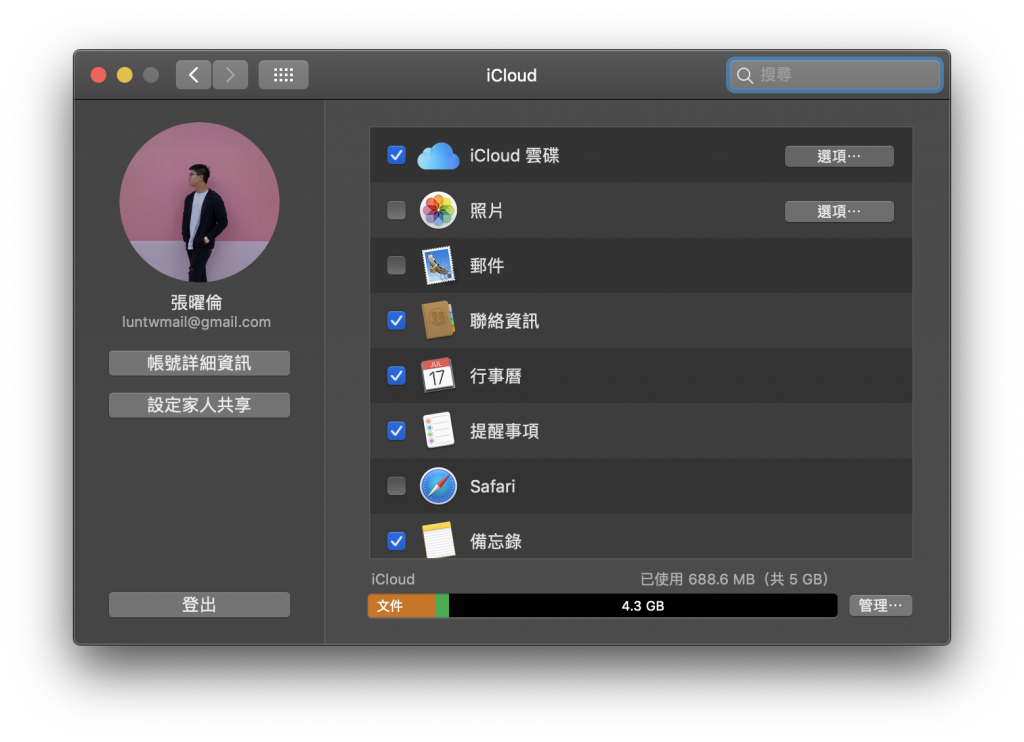Click the Safari text label

pyautogui.click(x=492, y=487)
